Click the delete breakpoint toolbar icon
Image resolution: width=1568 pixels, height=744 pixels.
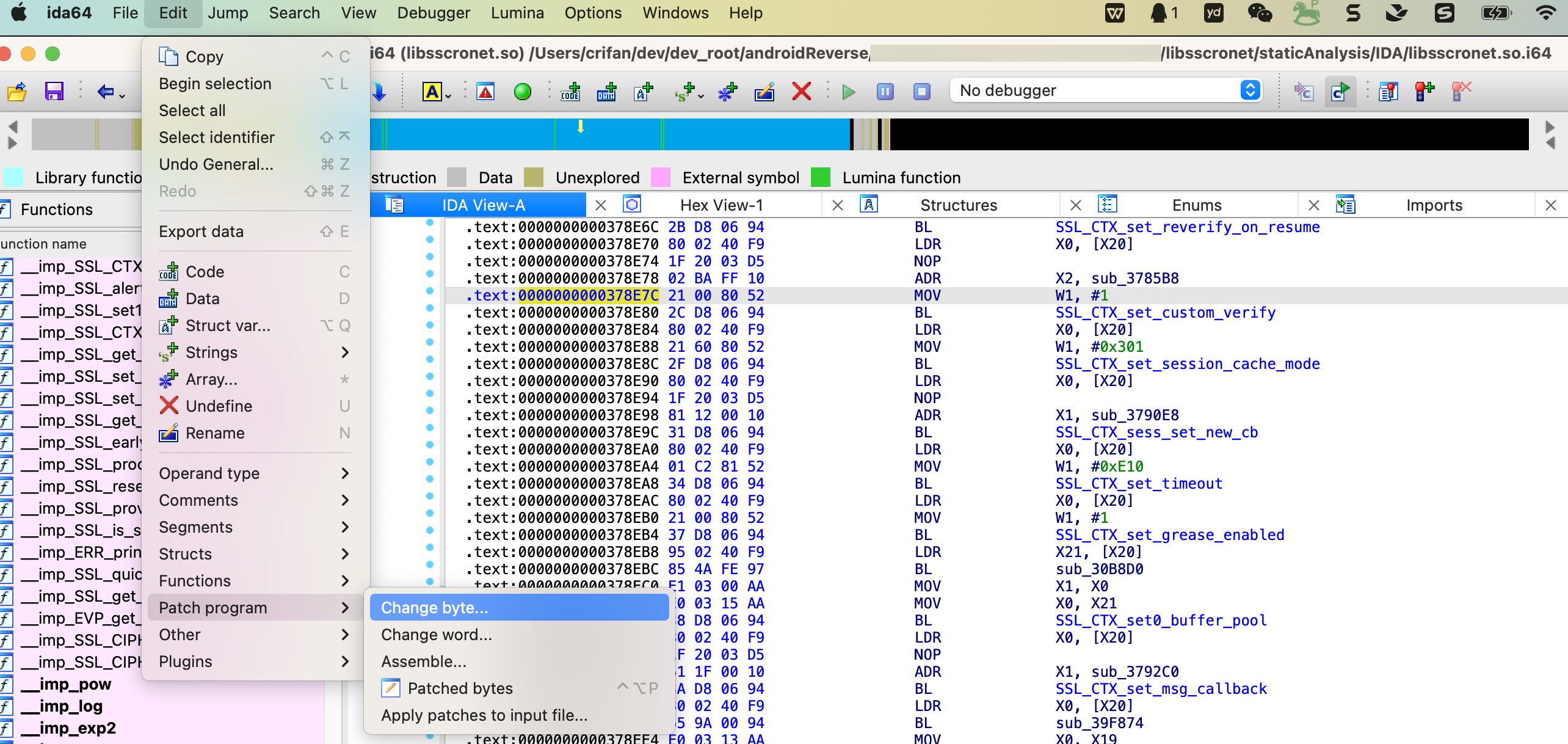(x=1461, y=92)
